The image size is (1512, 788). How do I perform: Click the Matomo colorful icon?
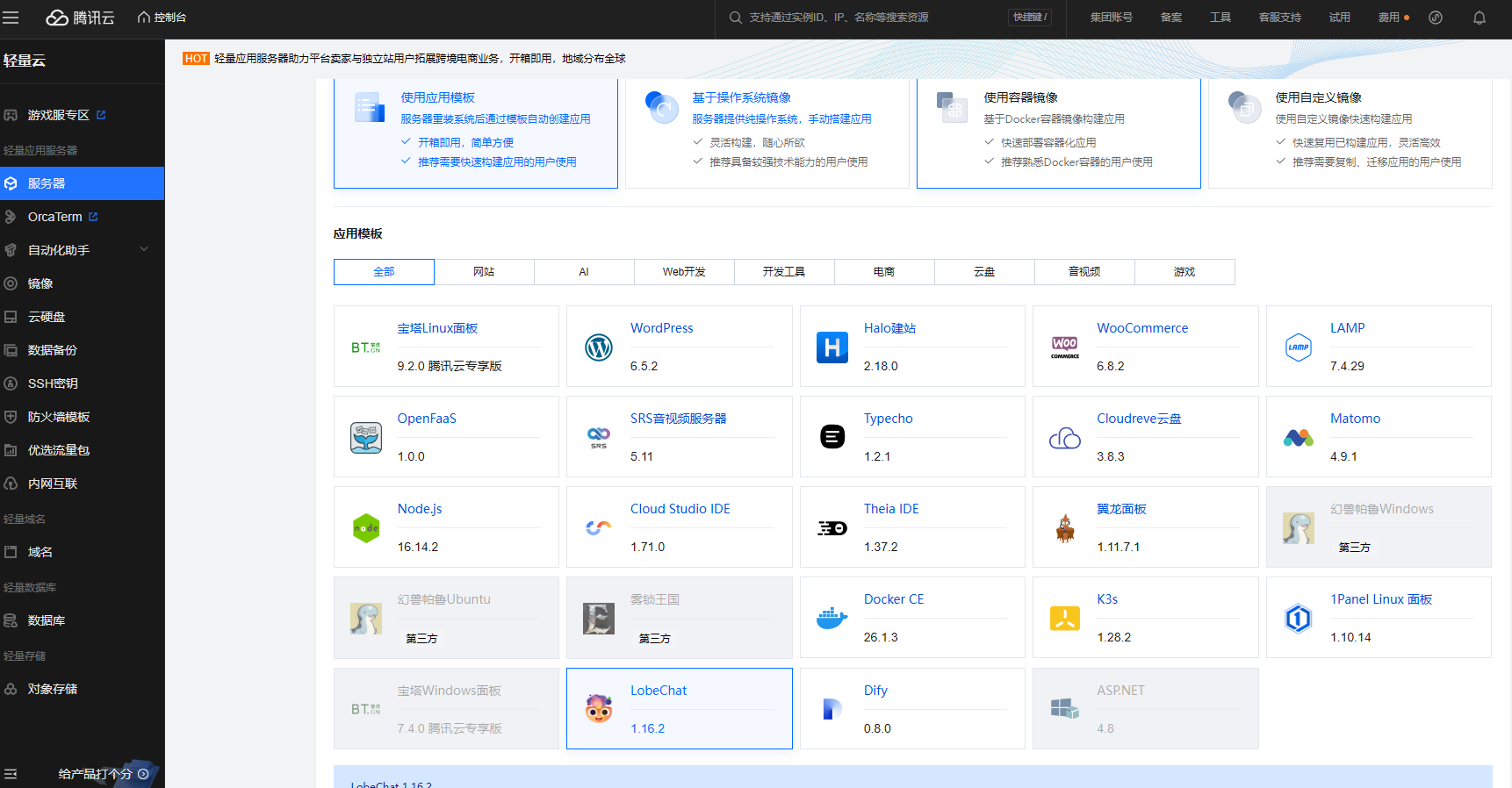(1299, 438)
